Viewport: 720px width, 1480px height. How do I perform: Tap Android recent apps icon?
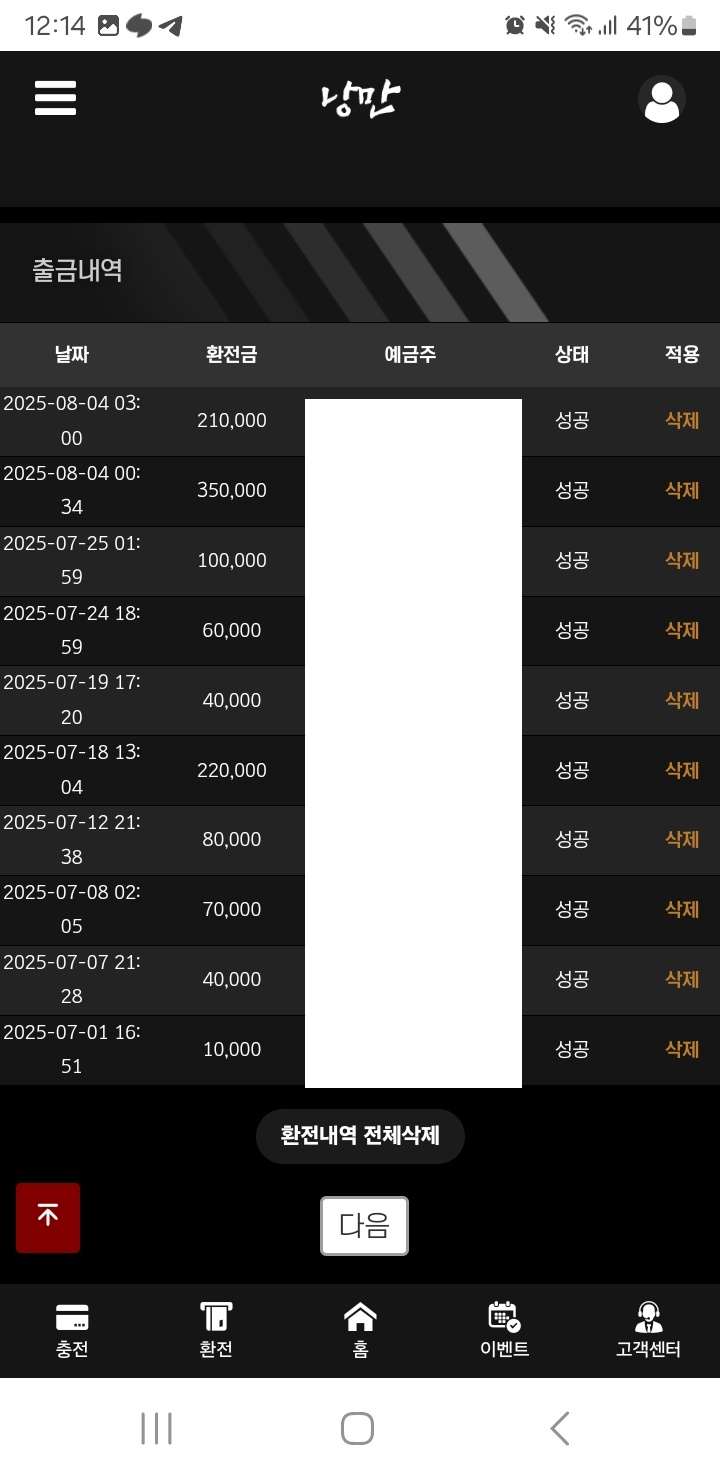[157, 1428]
